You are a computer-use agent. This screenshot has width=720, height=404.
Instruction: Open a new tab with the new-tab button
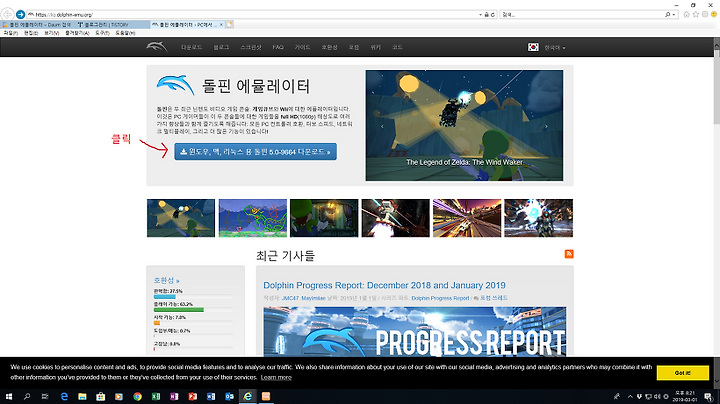[230, 24]
